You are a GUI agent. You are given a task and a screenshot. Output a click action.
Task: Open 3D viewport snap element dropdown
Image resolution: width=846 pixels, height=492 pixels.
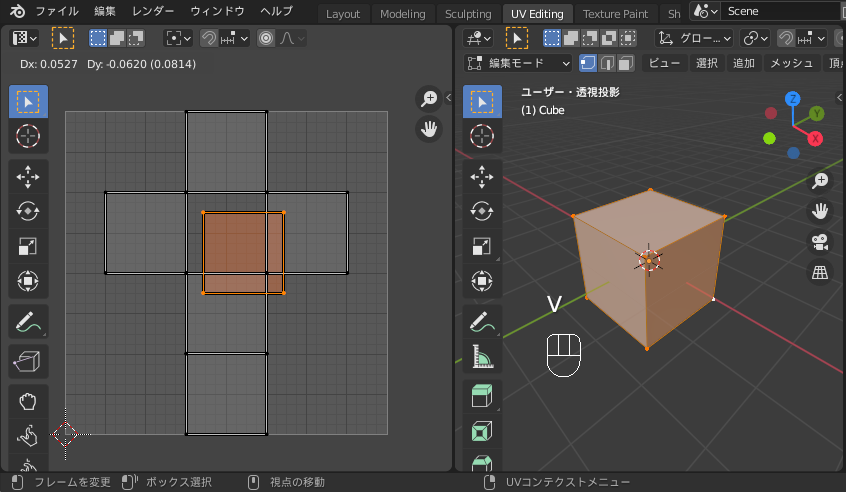(811, 38)
